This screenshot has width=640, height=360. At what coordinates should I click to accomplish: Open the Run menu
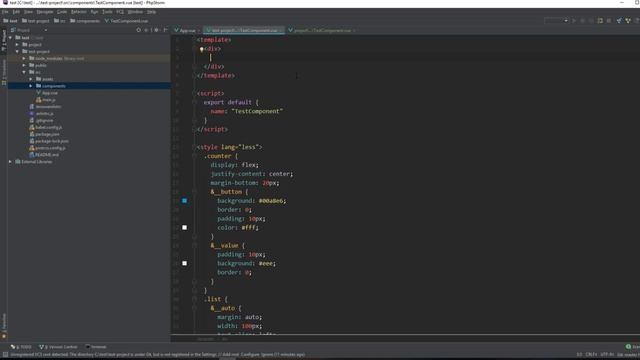coord(94,12)
